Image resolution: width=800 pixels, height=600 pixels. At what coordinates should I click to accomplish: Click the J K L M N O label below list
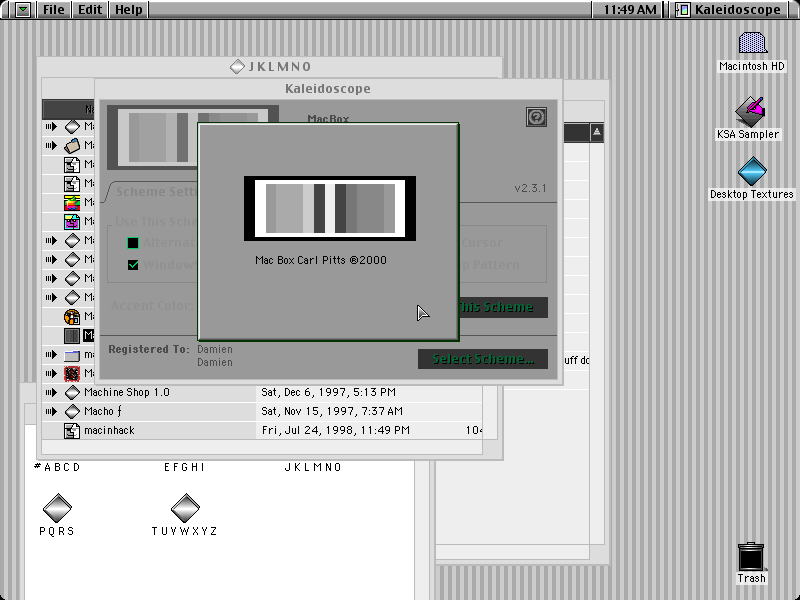[313, 467]
